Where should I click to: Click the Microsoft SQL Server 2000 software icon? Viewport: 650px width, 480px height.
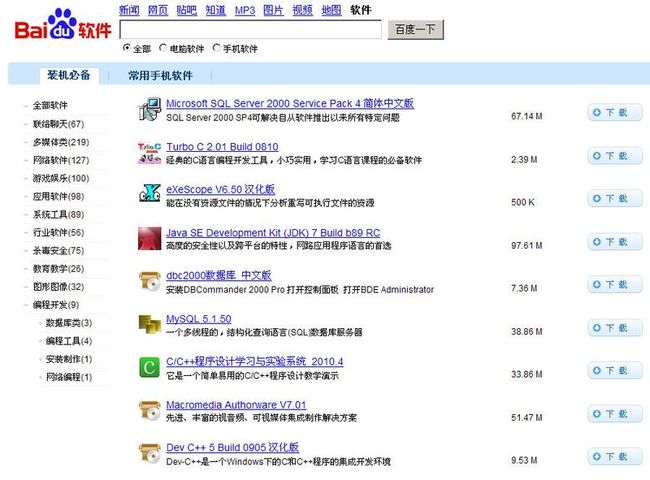[149, 109]
